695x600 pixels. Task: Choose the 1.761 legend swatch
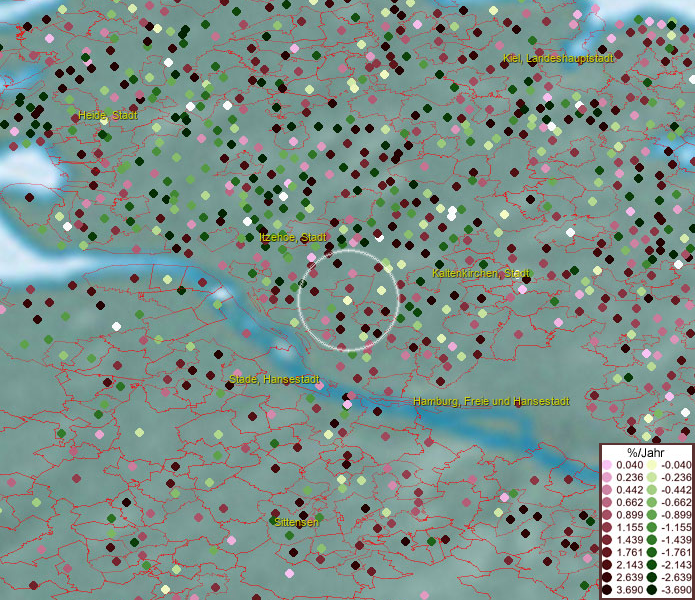click(607, 553)
